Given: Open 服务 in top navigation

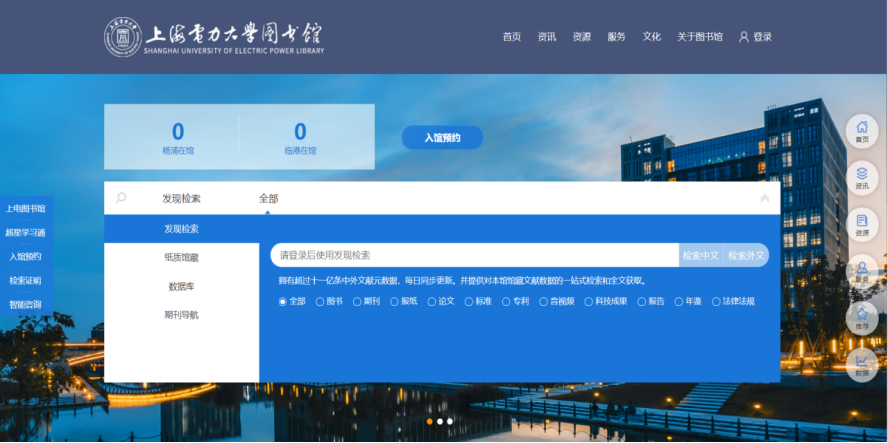Looking at the screenshot, I should click(616, 37).
